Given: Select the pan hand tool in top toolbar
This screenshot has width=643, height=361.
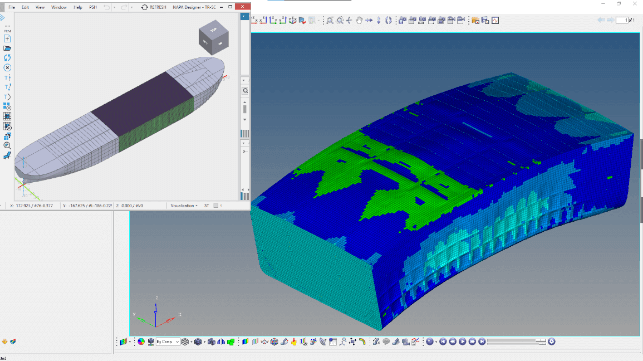Looking at the screenshot, I should coord(359,20).
